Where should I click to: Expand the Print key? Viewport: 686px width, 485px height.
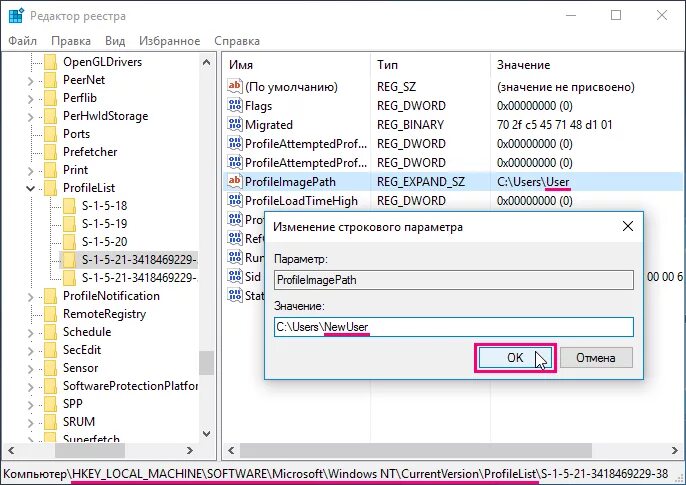click(x=30, y=171)
